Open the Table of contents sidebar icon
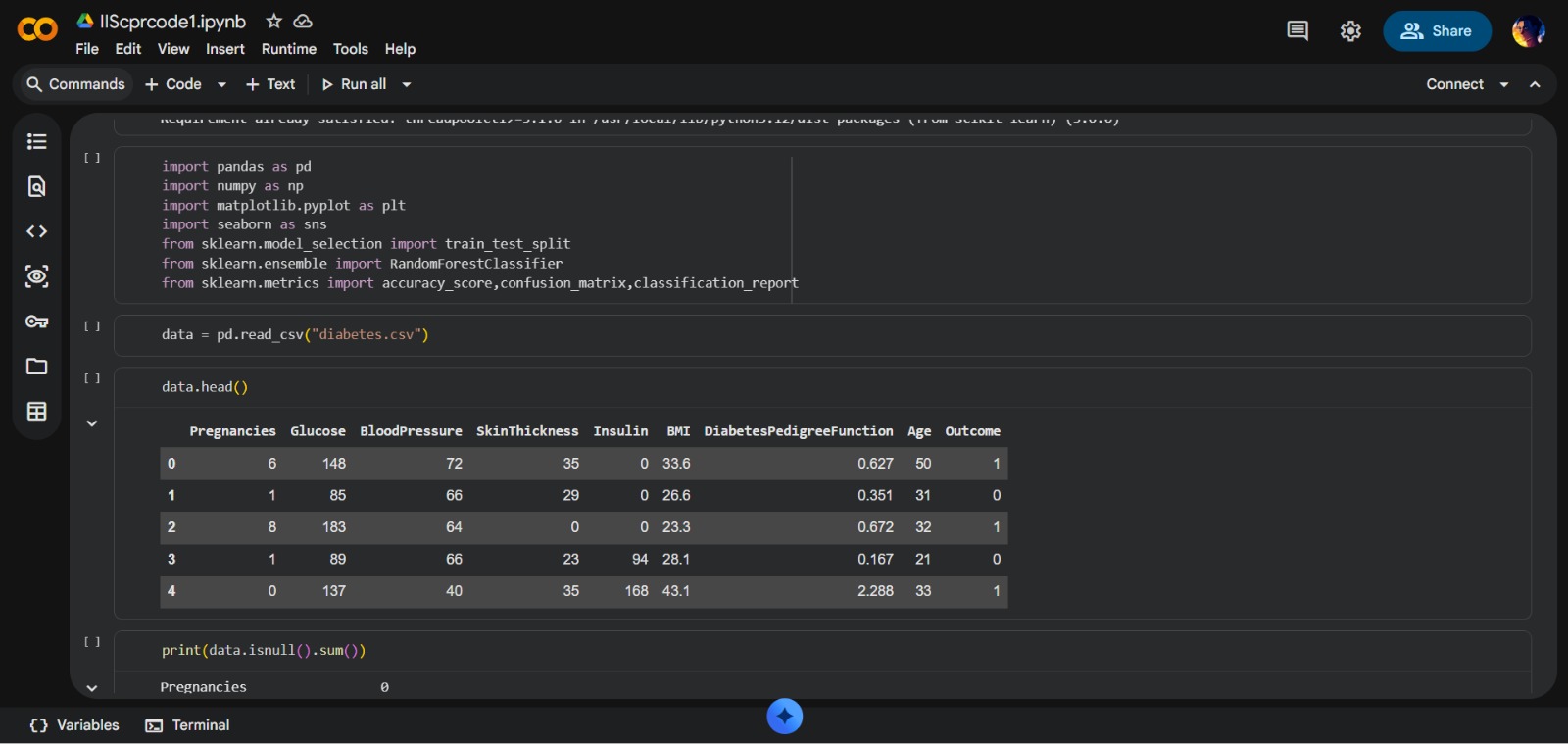 click(x=36, y=142)
